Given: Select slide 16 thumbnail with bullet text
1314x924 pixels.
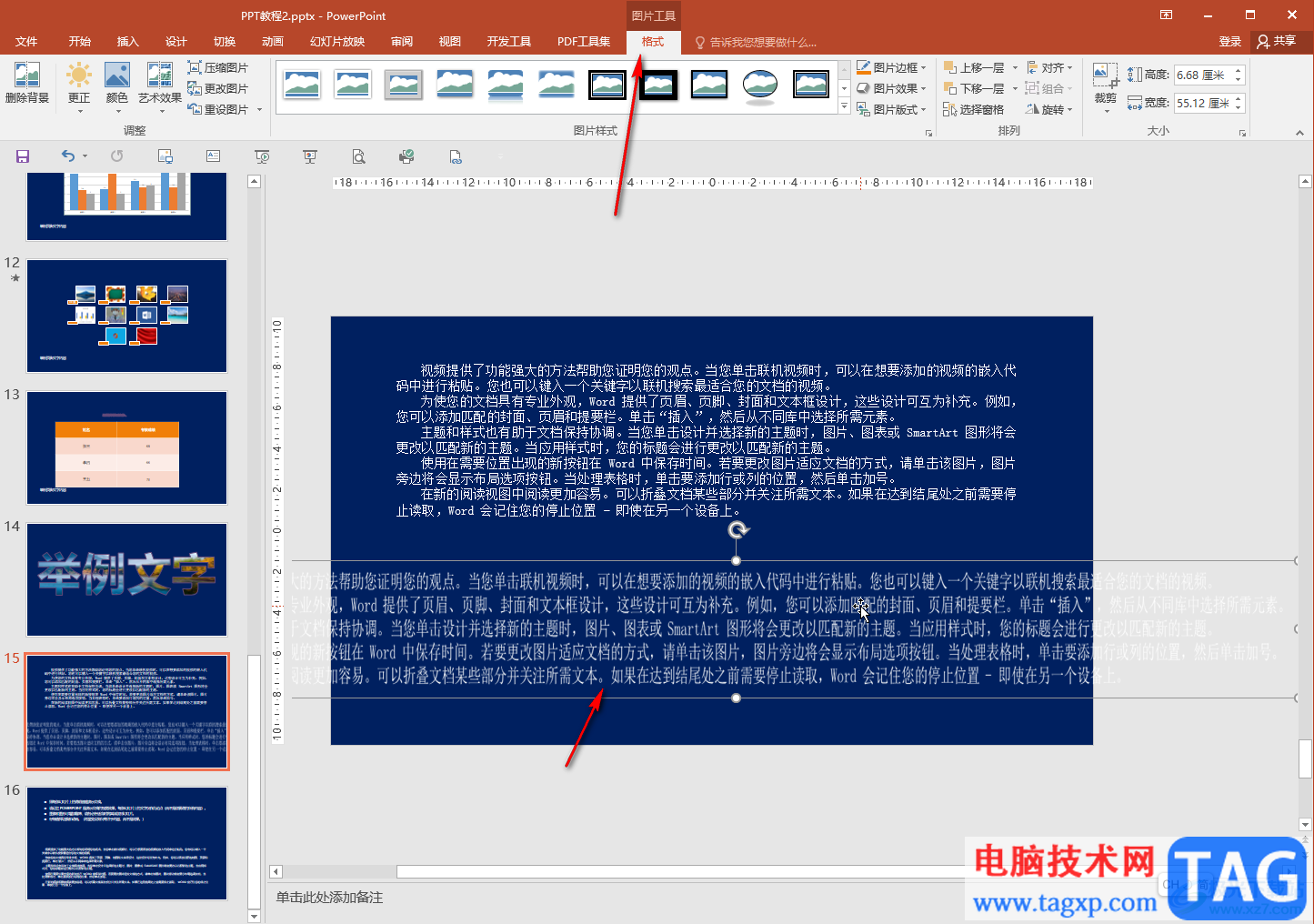Looking at the screenshot, I should [126, 843].
